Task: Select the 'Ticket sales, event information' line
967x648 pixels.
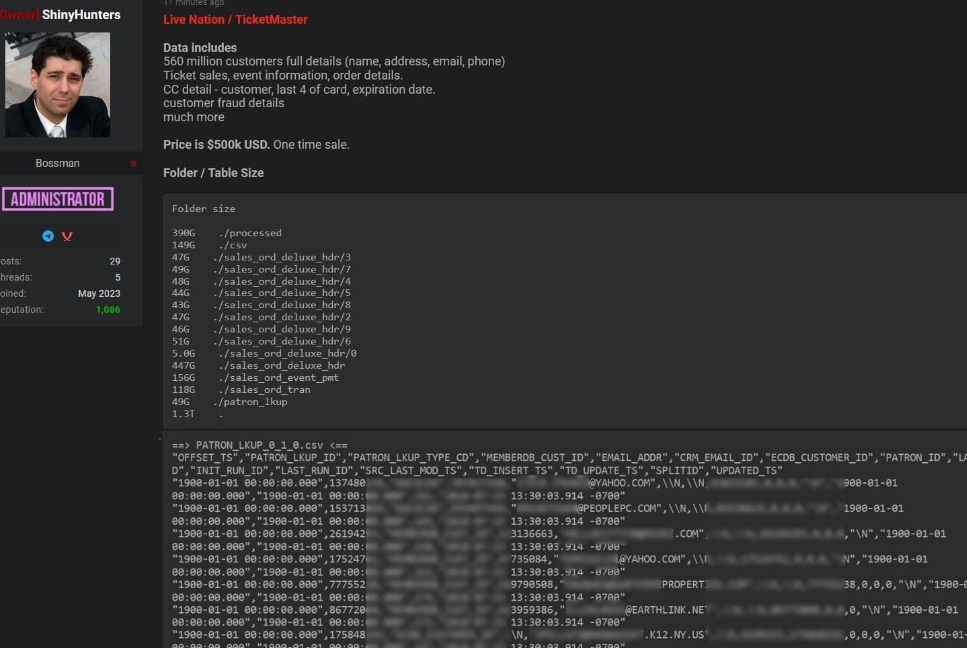Action: point(282,75)
